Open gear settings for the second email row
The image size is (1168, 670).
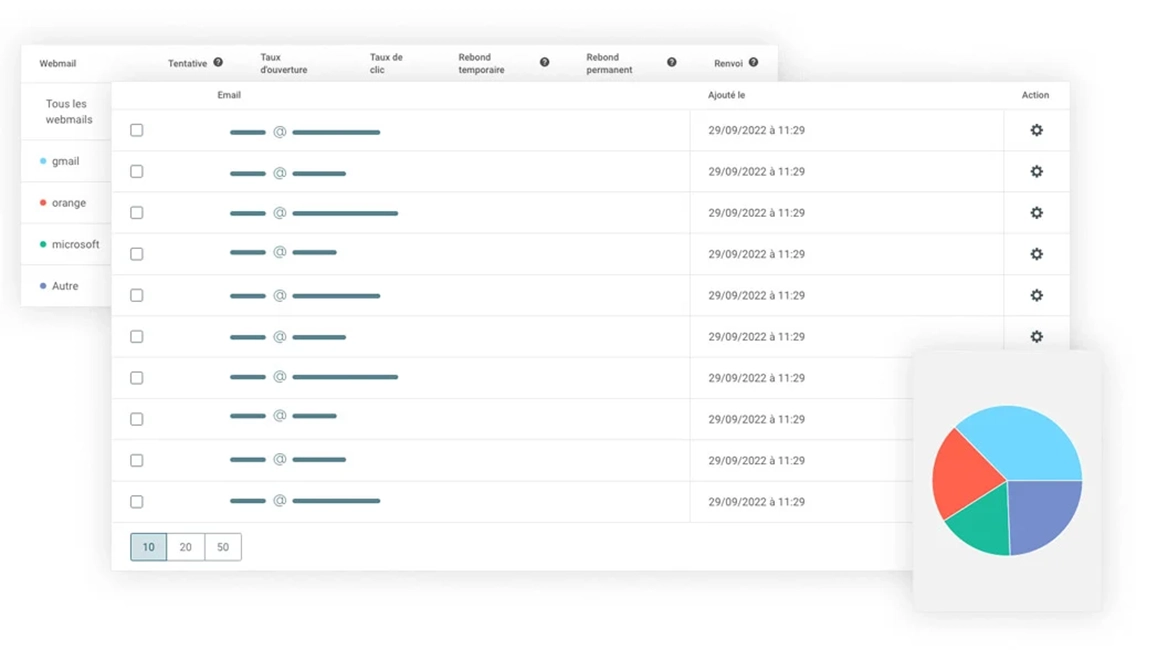point(1036,171)
